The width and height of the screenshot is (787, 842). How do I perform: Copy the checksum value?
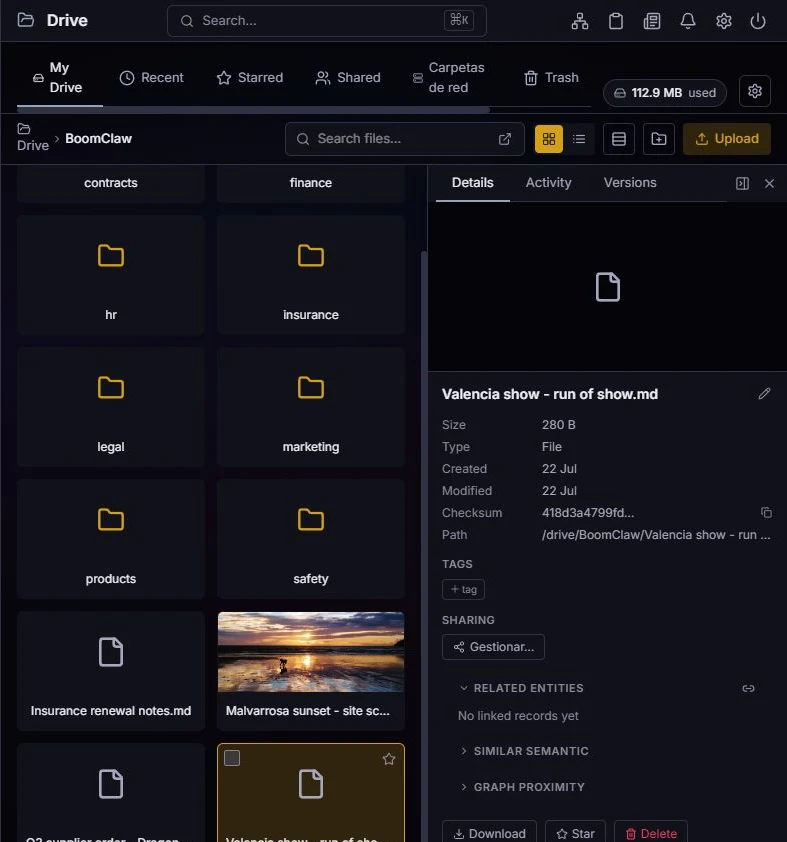pos(766,513)
